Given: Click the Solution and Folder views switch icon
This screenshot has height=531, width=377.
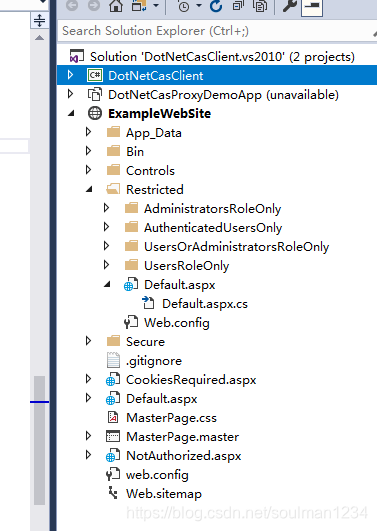Looking at the screenshot, I should [x=140, y=5].
